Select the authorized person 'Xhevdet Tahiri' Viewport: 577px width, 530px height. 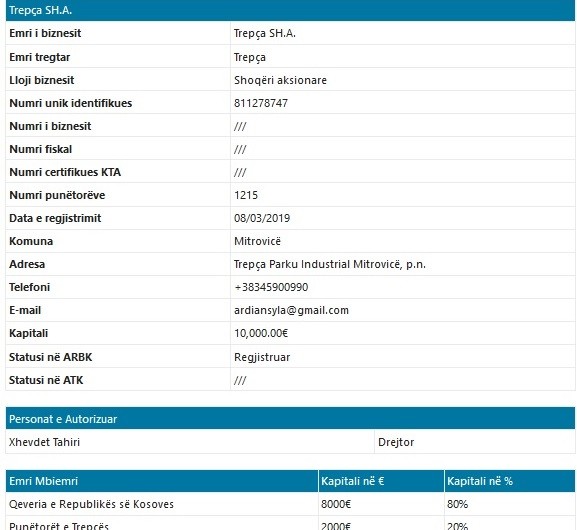44,442
